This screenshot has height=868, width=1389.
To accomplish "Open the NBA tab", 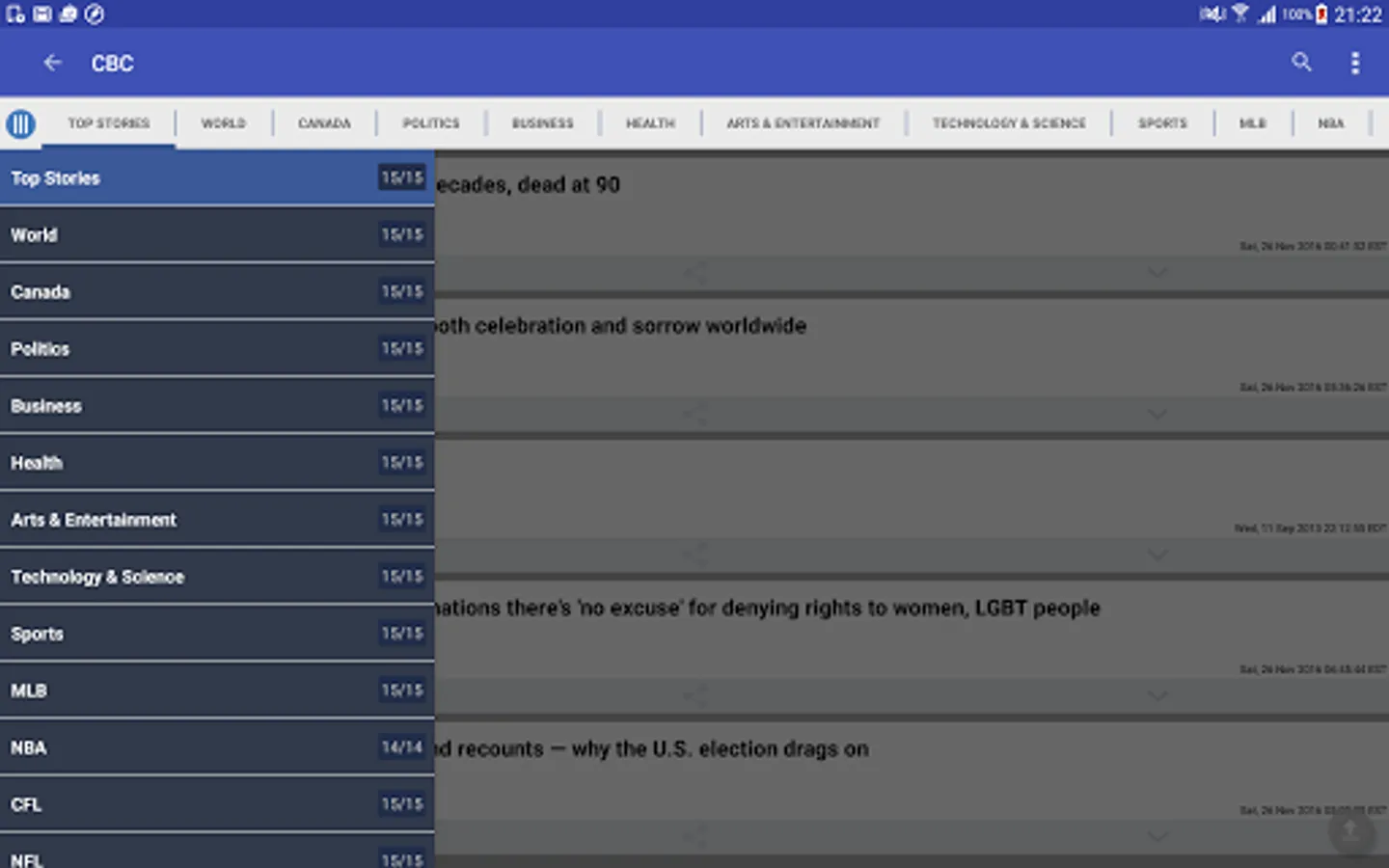I will [1331, 123].
